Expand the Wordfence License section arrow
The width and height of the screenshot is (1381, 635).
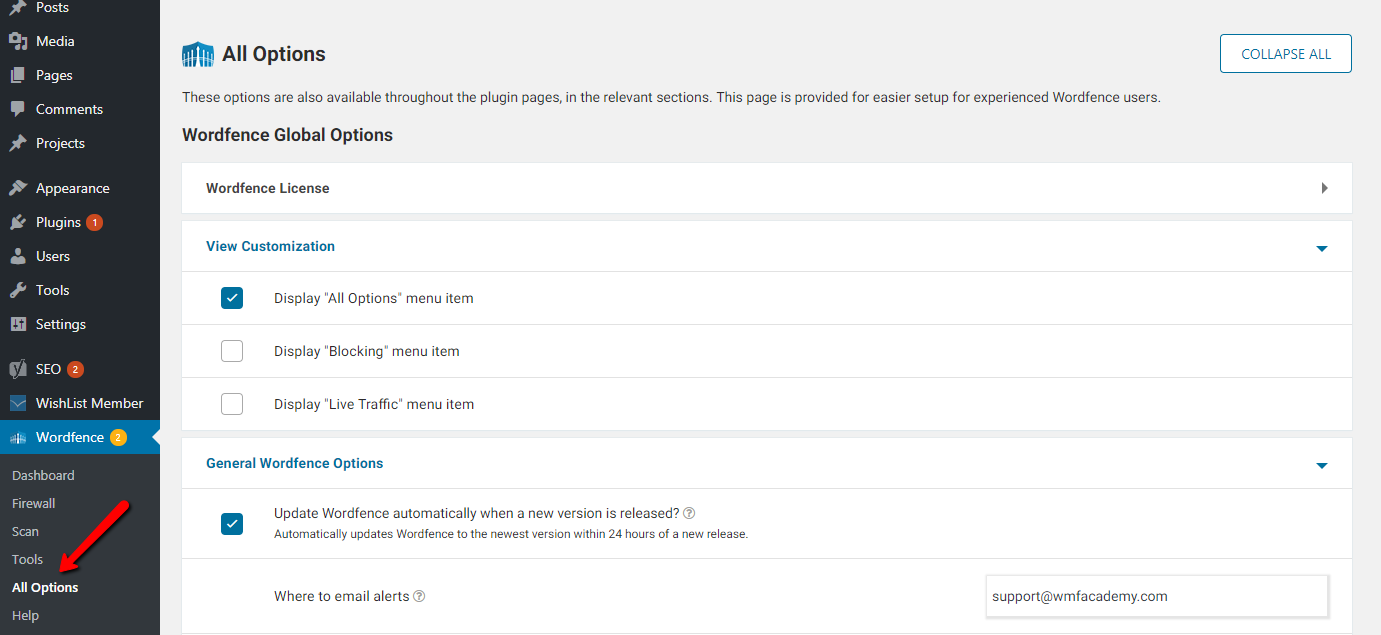point(1324,188)
